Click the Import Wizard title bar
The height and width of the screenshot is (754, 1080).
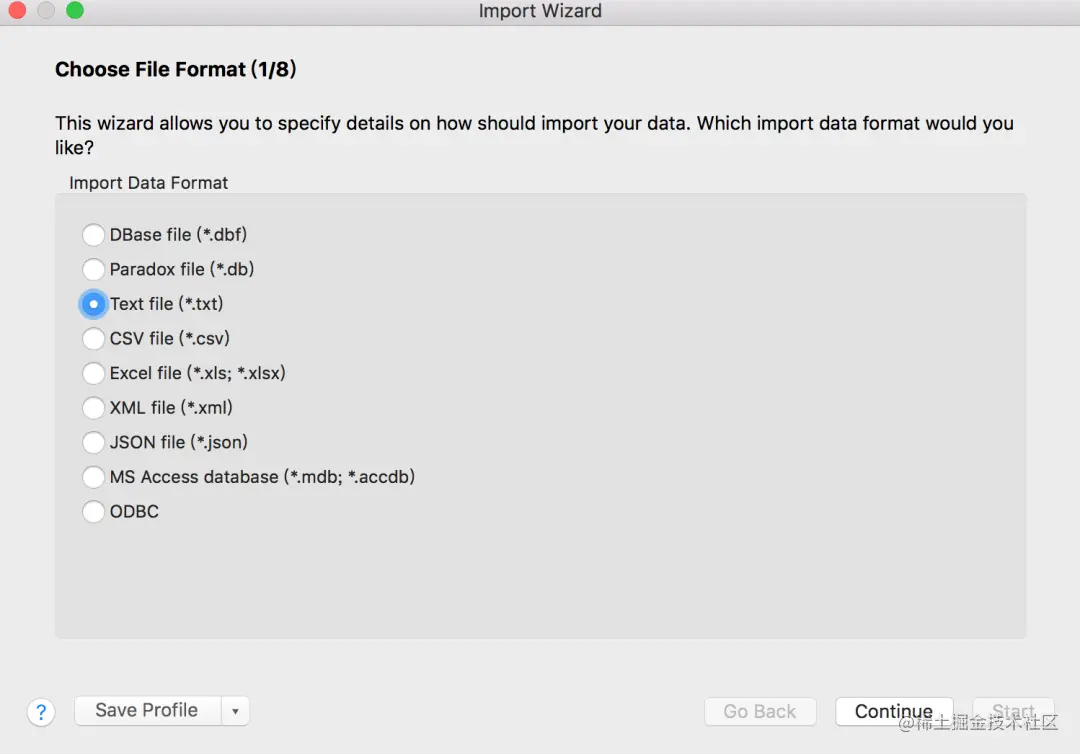(x=540, y=12)
